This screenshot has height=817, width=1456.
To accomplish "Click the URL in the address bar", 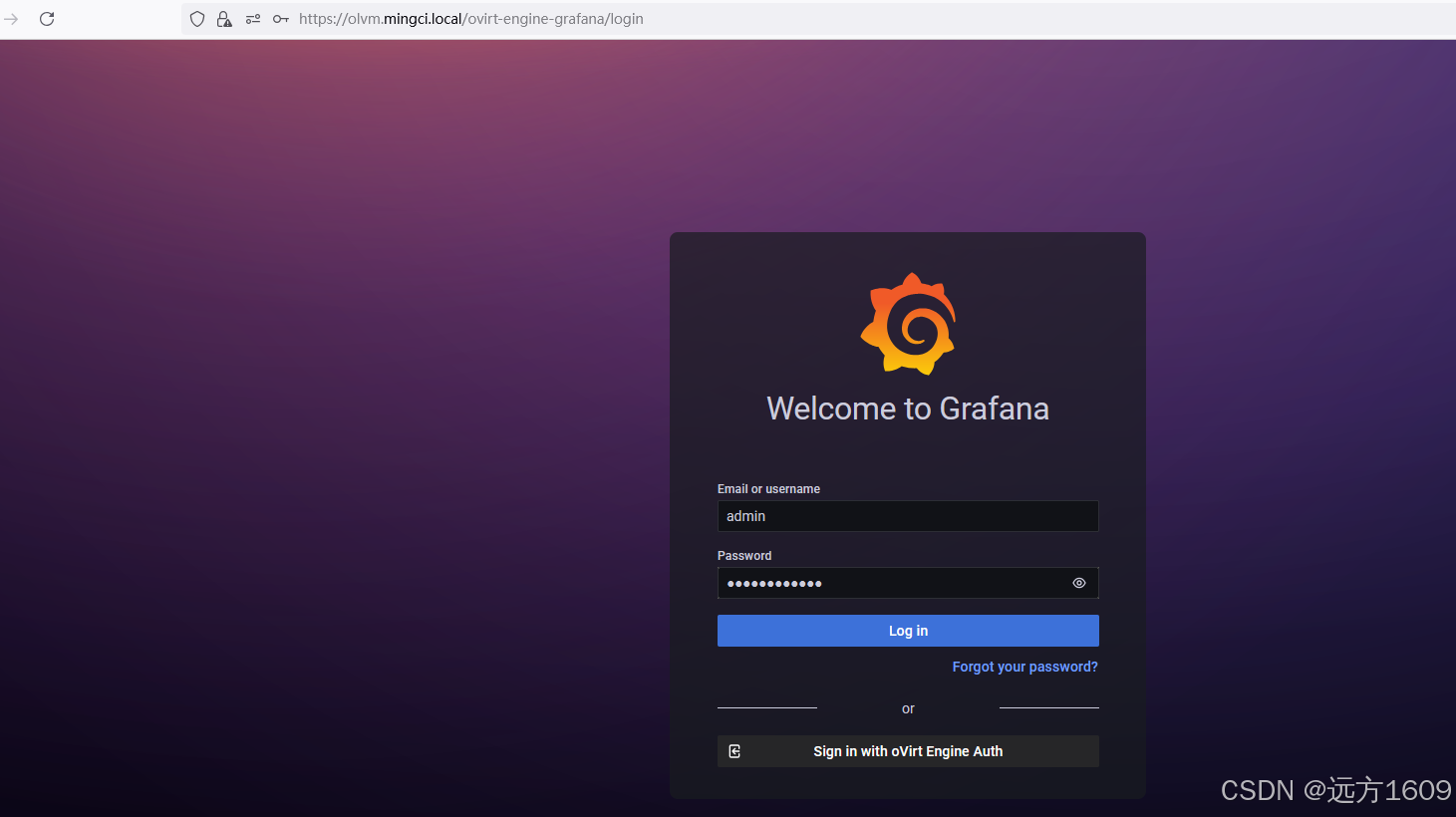I will (x=471, y=19).
